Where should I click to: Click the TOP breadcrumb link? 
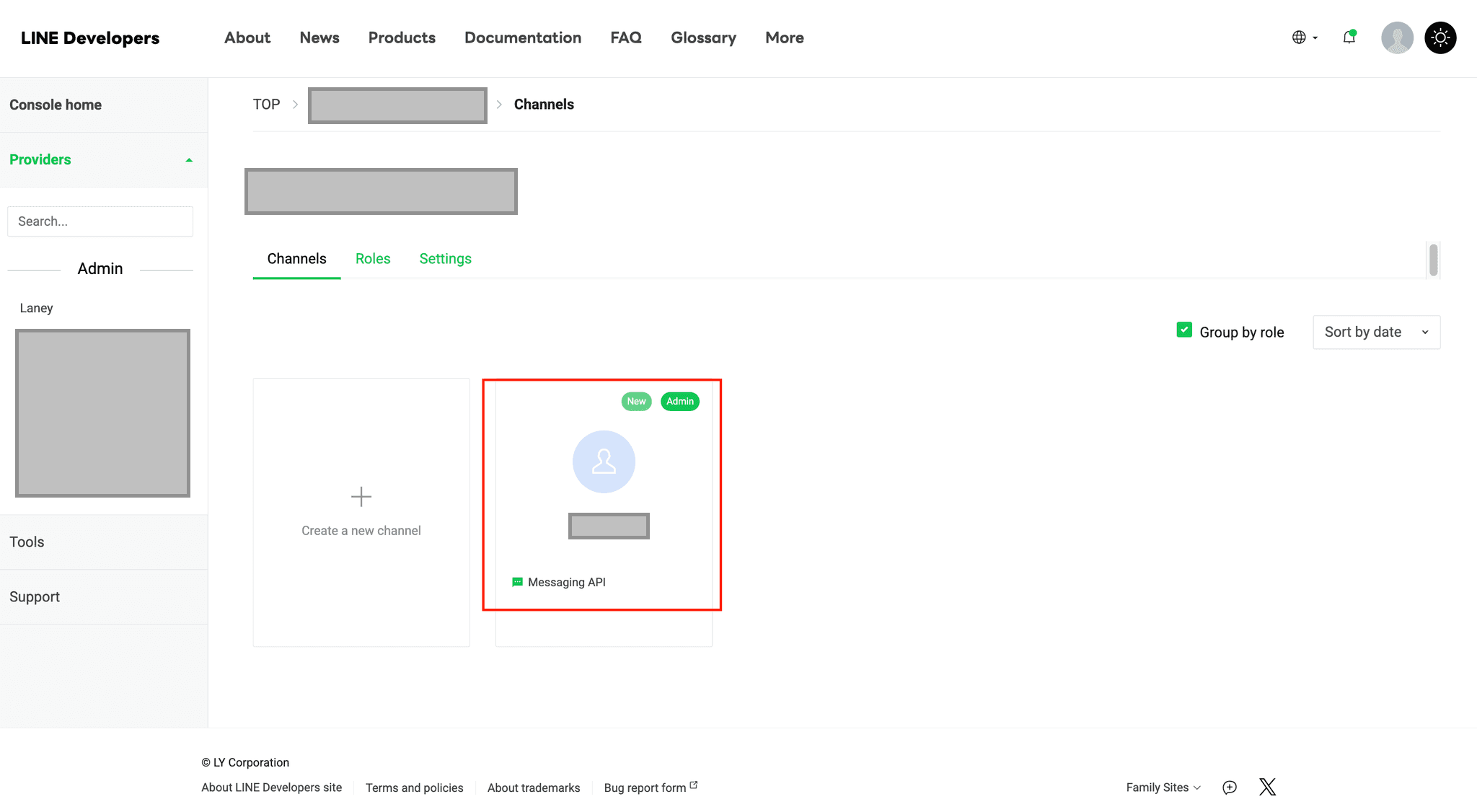coord(266,105)
